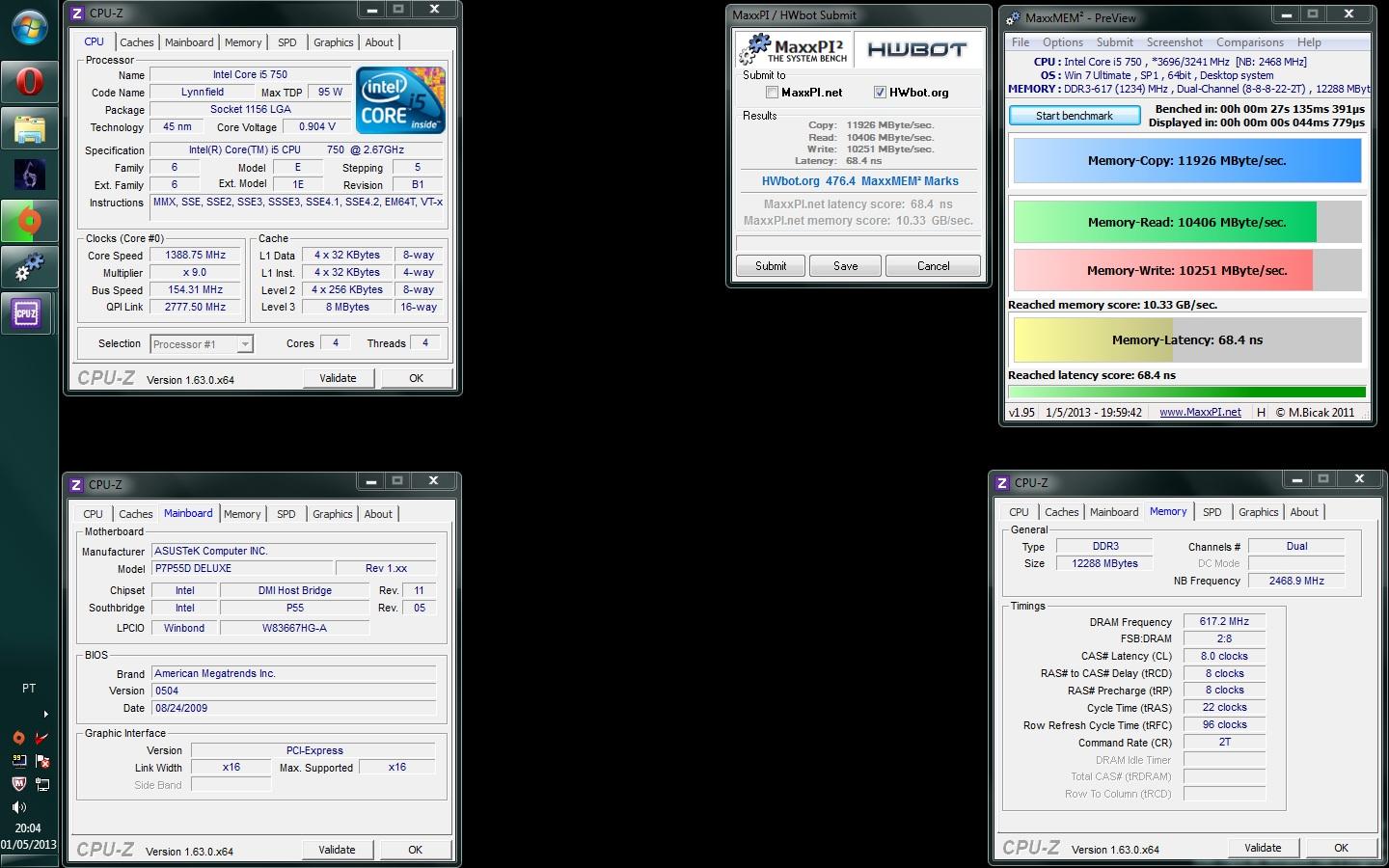Launch the Resident Evil 6 taskbar icon
This screenshot has height=868, width=1389.
[x=29, y=175]
